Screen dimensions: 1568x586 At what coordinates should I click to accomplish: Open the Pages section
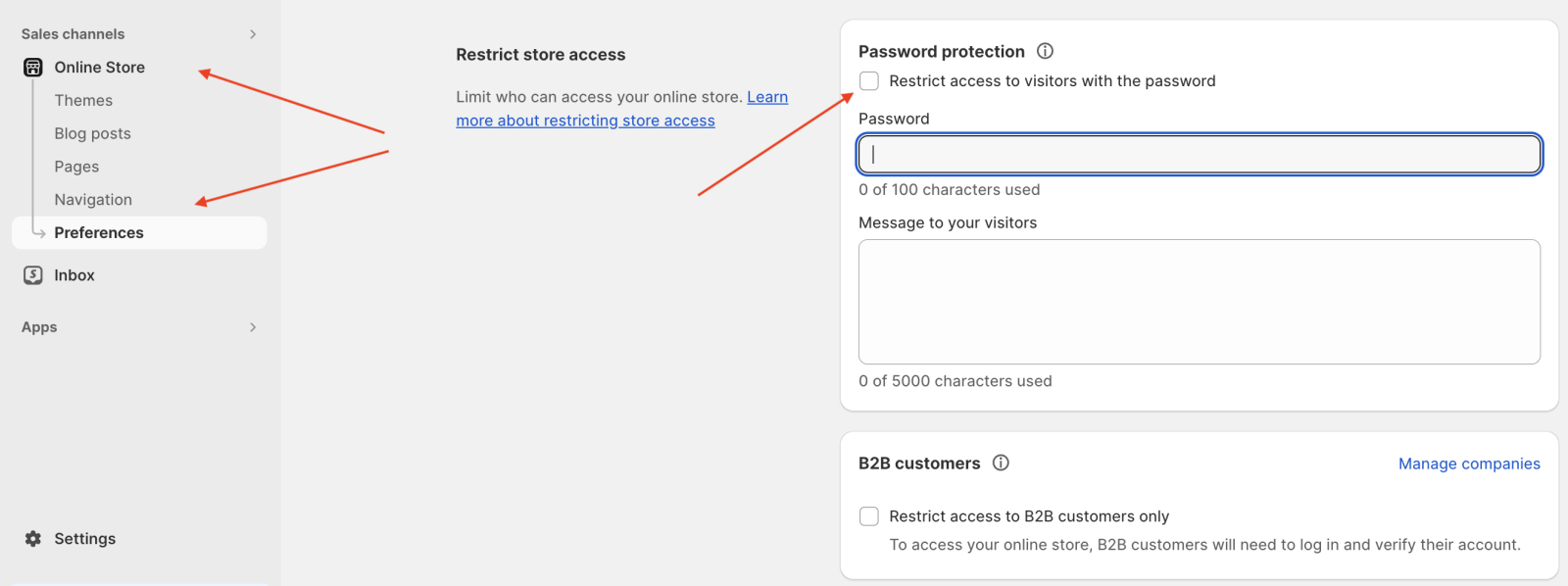(76, 166)
